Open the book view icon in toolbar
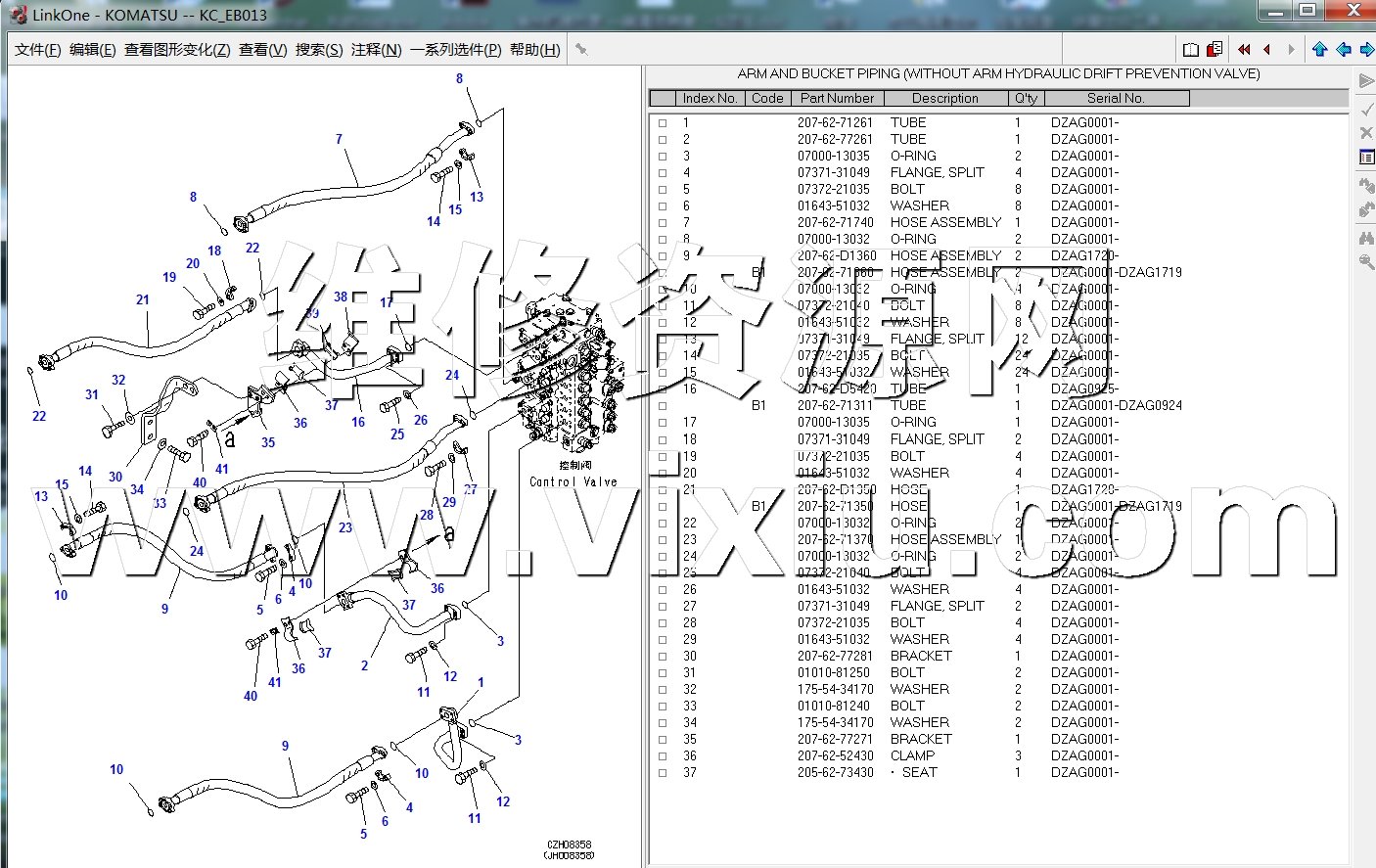The width and height of the screenshot is (1376, 868). [1191, 50]
